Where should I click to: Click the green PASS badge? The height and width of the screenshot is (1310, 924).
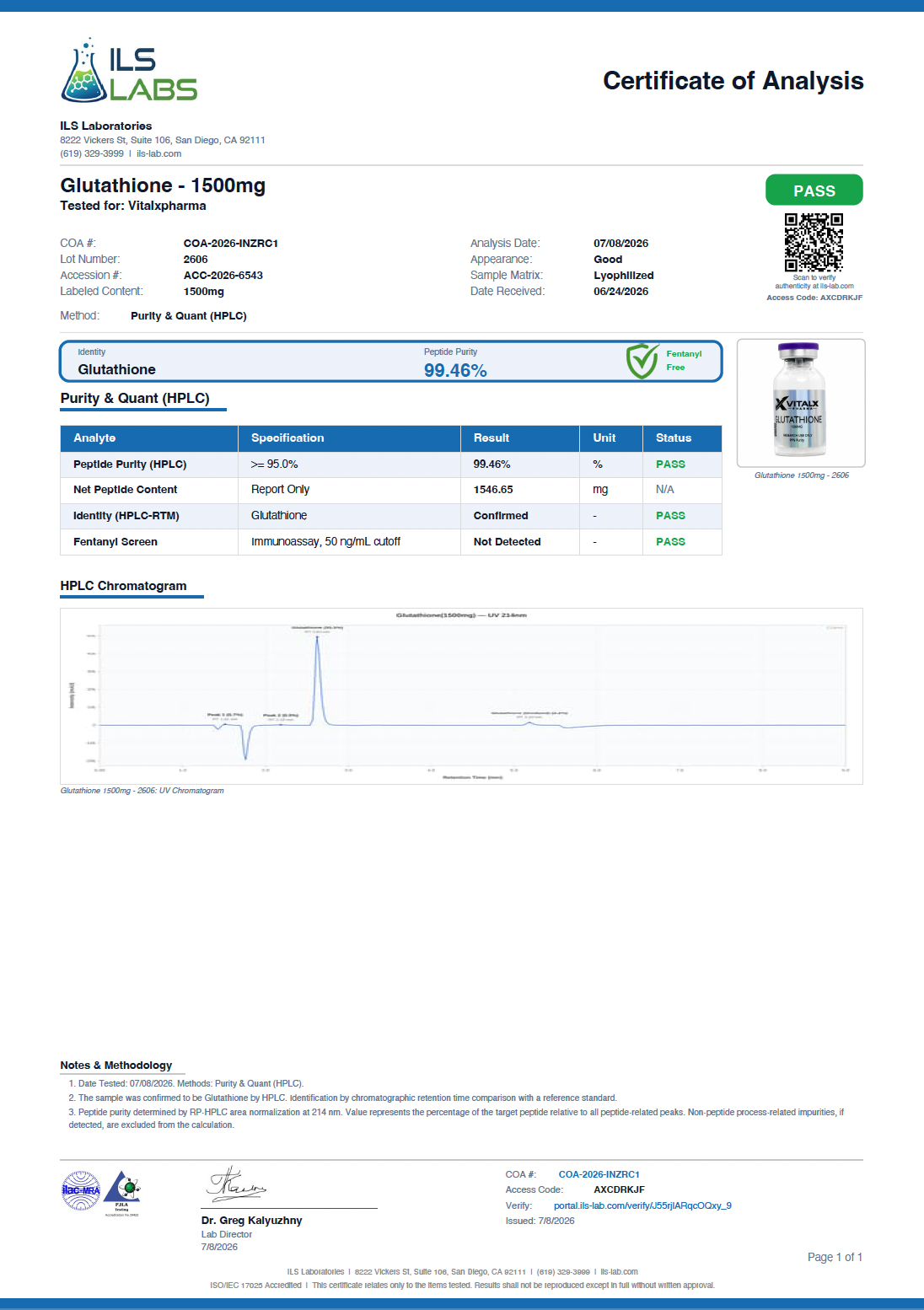pos(814,191)
